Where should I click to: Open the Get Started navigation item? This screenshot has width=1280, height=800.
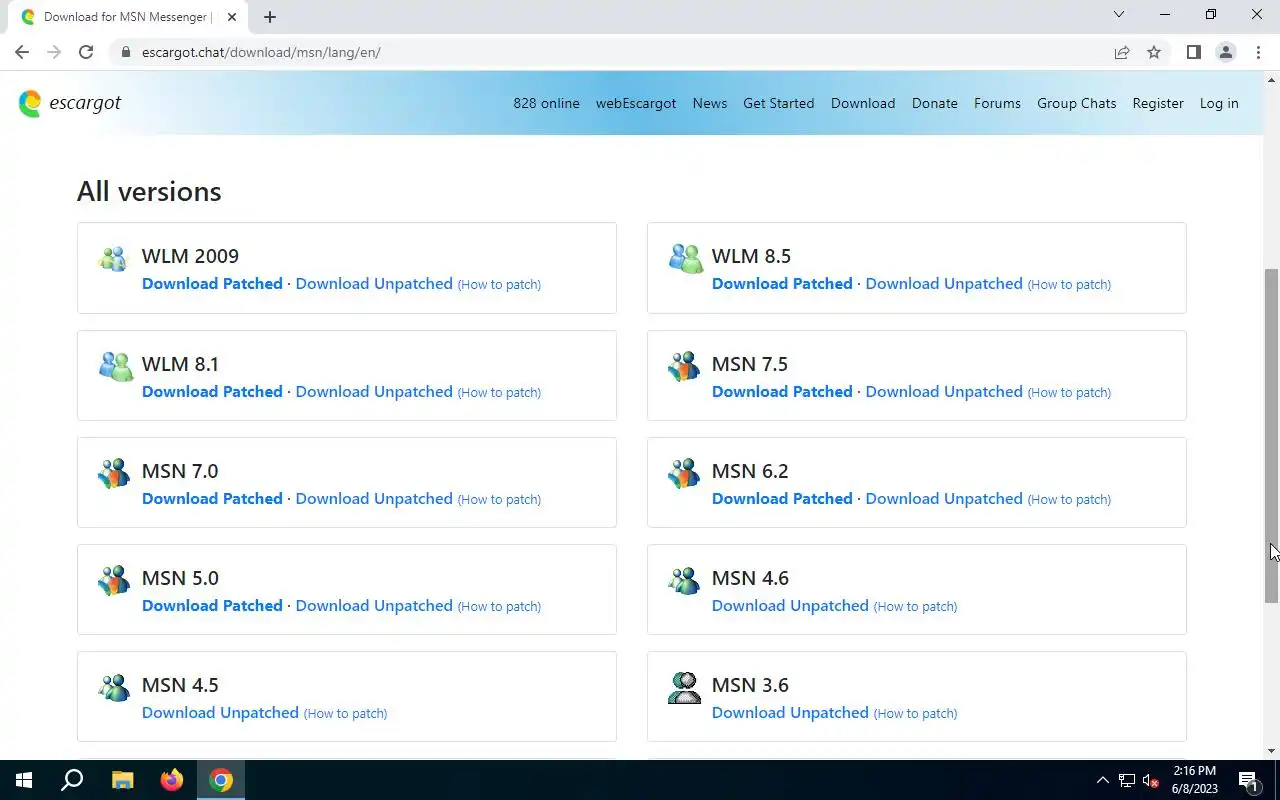(779, 103)
